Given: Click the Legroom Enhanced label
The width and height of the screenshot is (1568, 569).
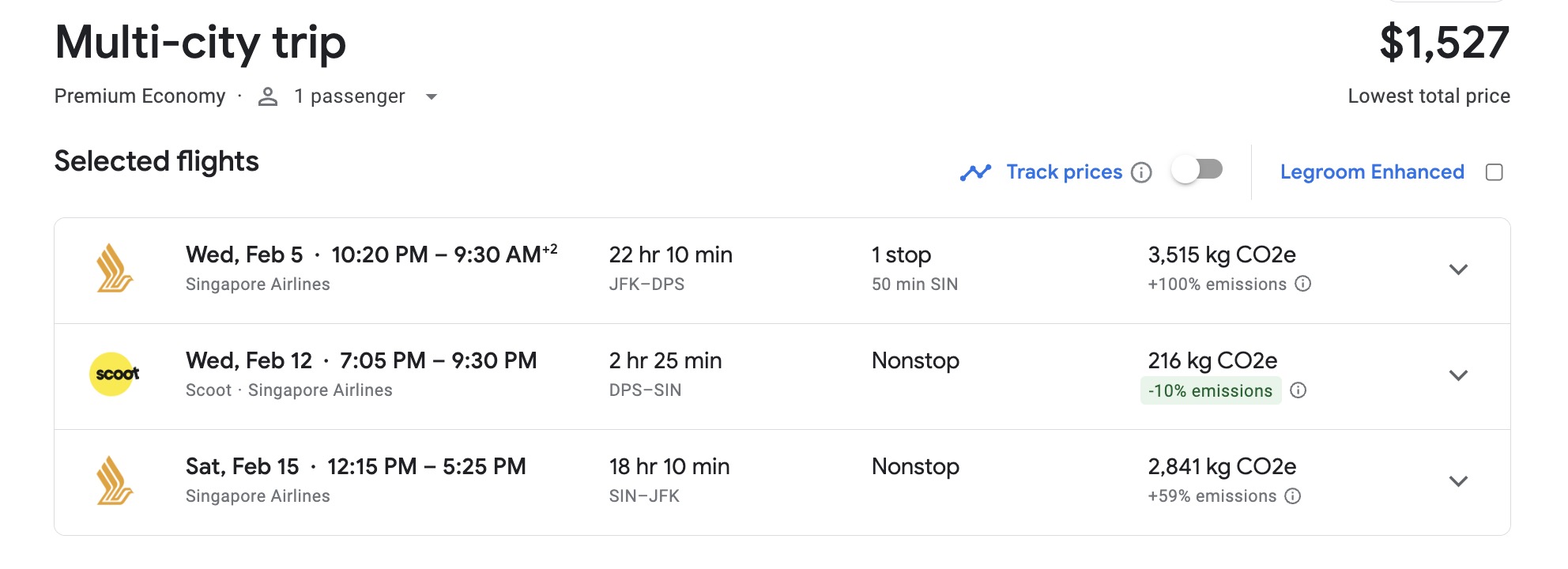Looking at the screenshot, I should 1373,171.
